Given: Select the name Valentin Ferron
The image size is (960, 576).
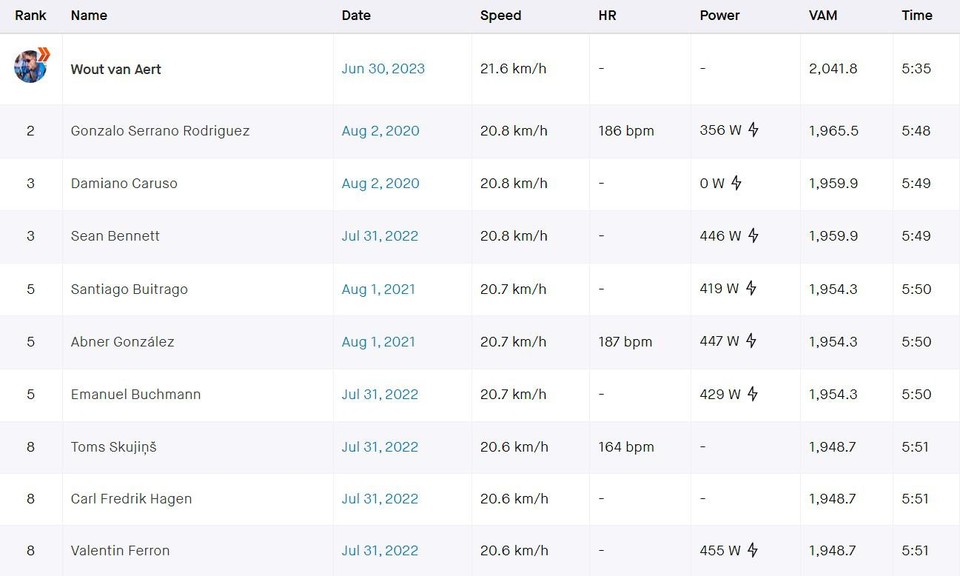Looking at the screenshot, I should pyautogui.click(x=120, y=550).
